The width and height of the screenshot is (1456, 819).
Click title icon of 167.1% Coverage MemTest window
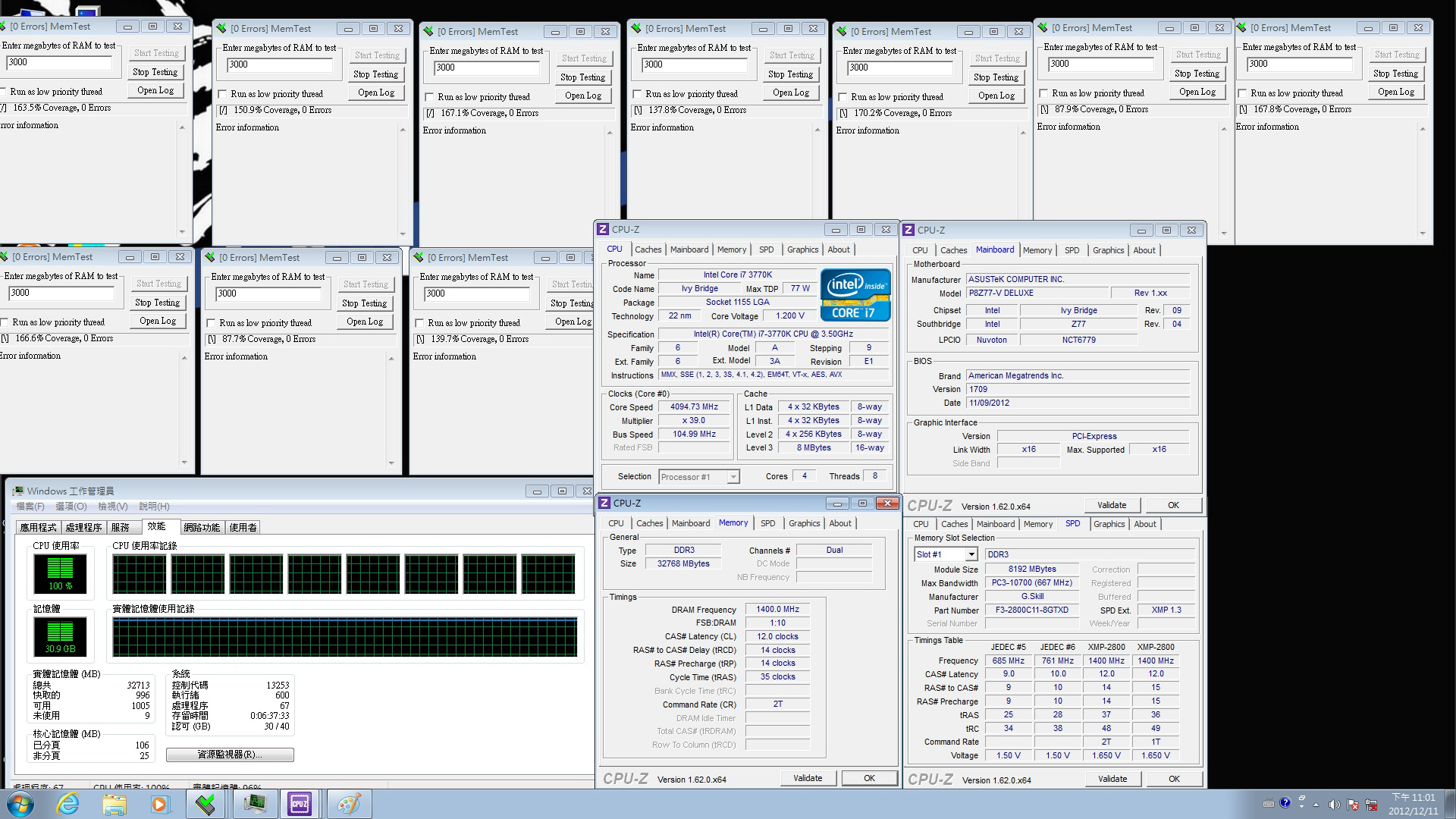pyautogui.click(x=428, y=31)
